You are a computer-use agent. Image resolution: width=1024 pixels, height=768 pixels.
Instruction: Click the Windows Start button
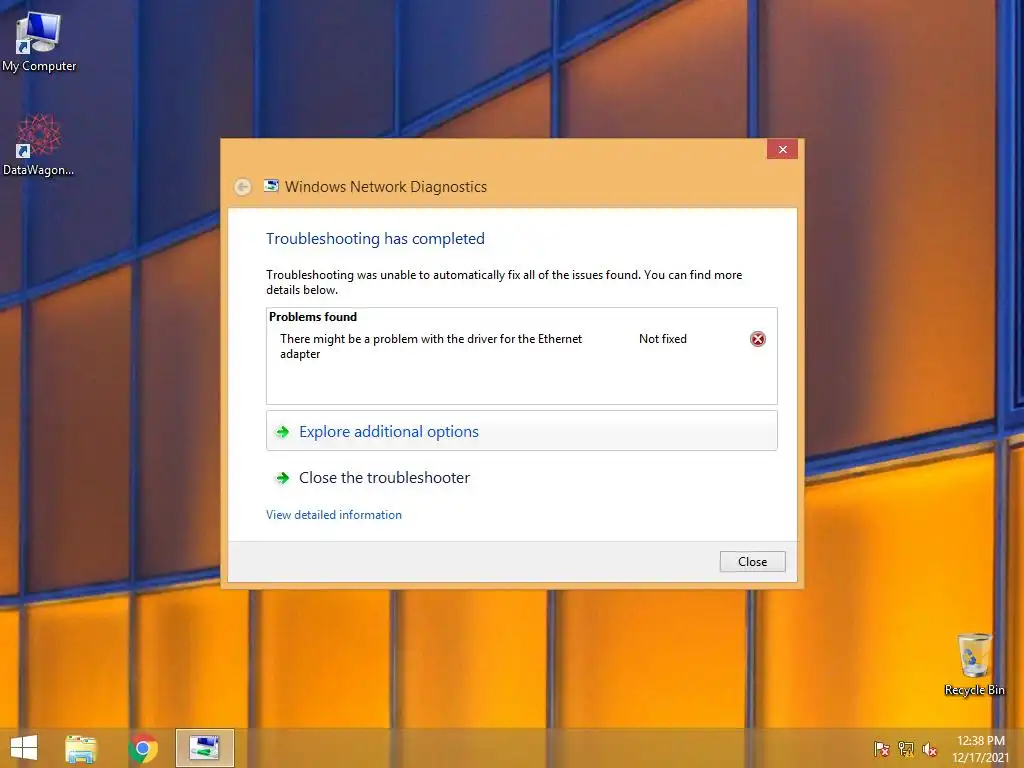tap(24, 748)
